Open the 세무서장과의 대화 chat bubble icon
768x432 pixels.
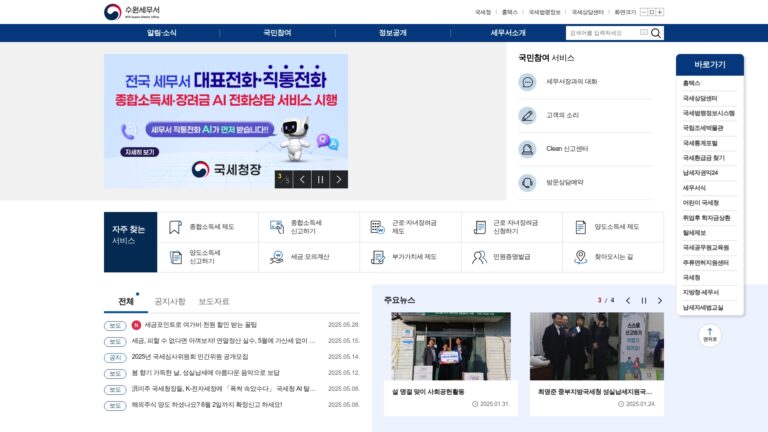[528, 82]
